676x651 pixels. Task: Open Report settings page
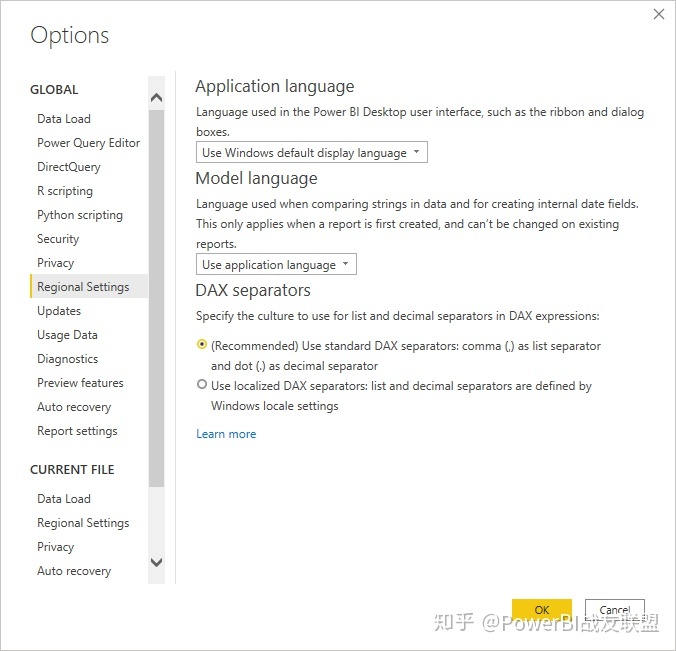click(77, 431)
